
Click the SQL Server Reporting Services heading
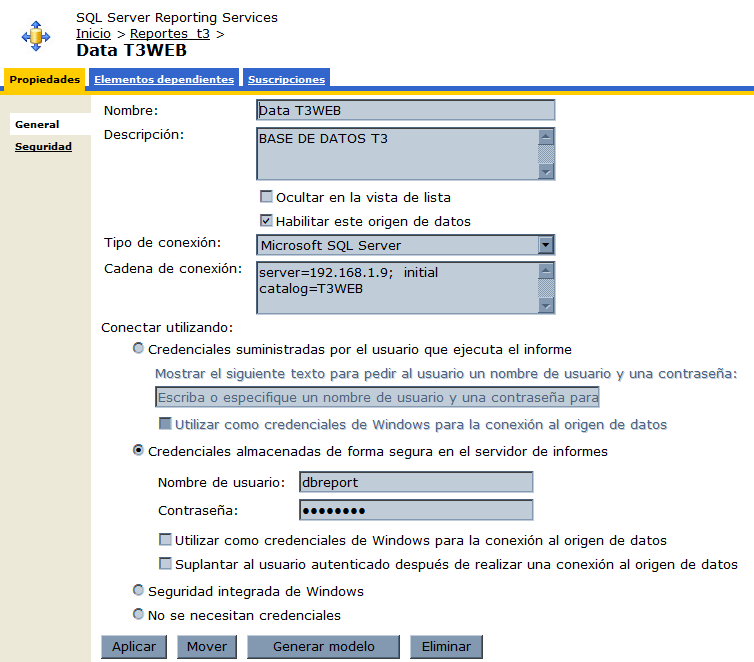pos(177,18)
